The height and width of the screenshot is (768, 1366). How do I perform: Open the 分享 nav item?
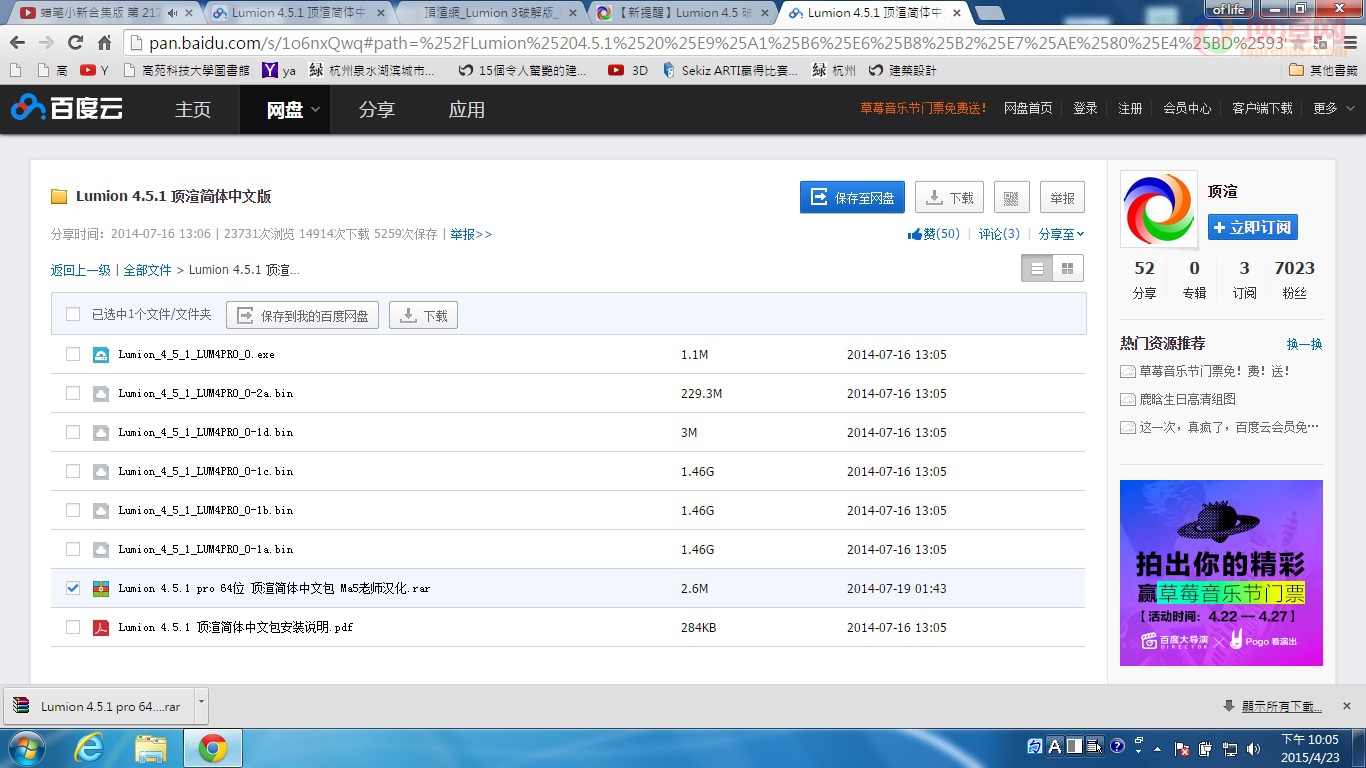pyautogui.click(x=377, y=109)
